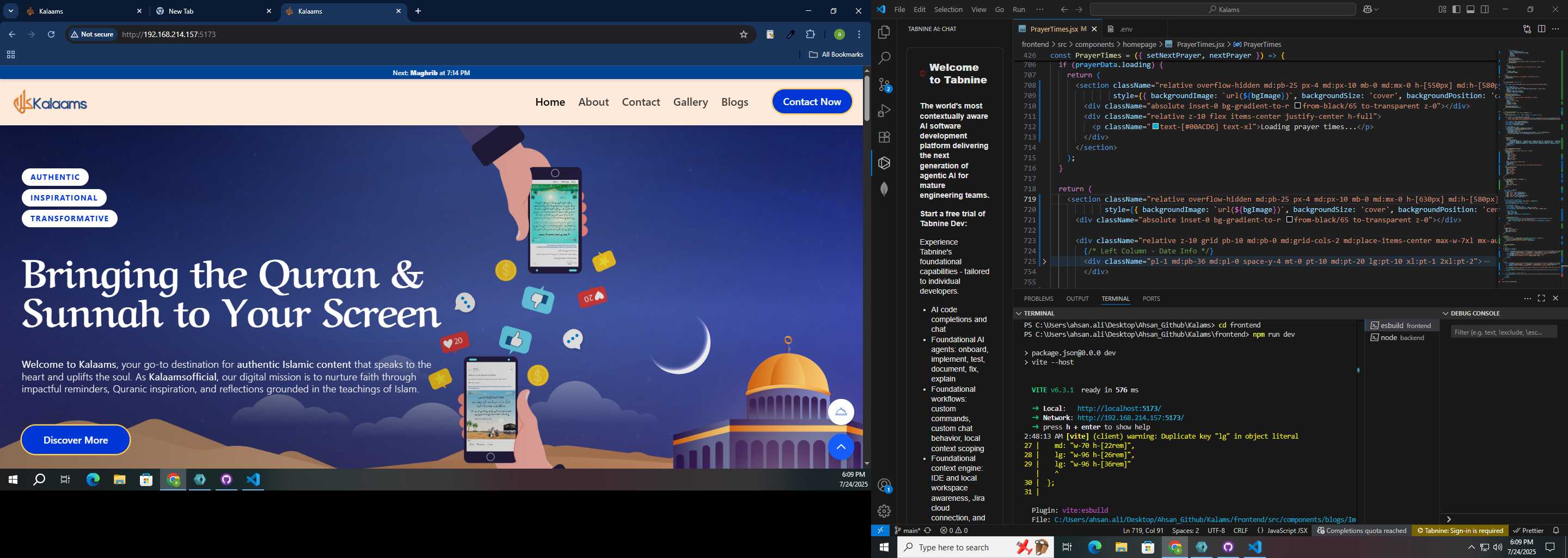Open the Chrome tab search dropdown
The image size is (1568, 558).
(x=10, y=11)
